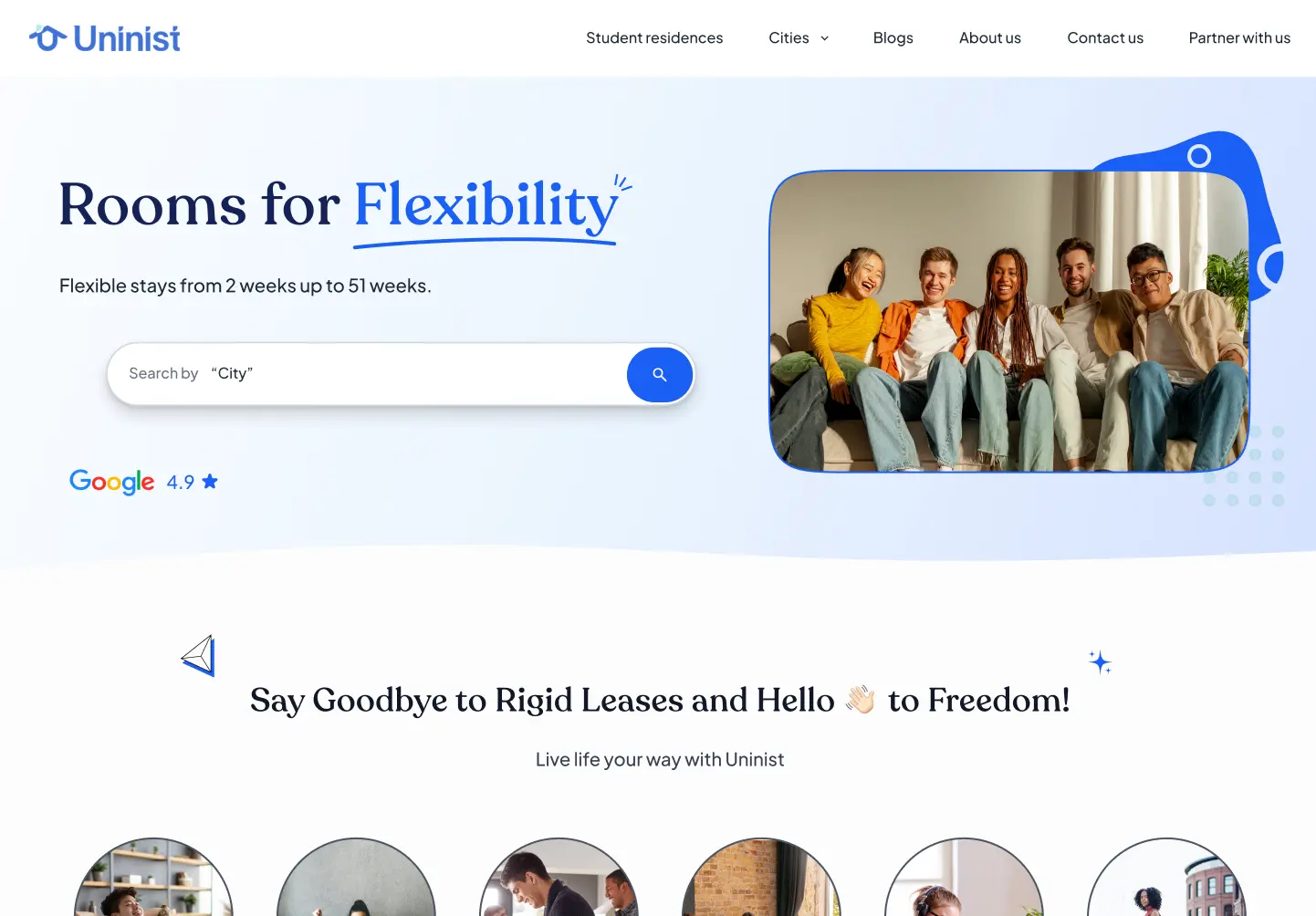Image resolution: width=1316 pixels, height=916 pixels.
Task: Open the Cities menu
Action: [x=799, y=37]
